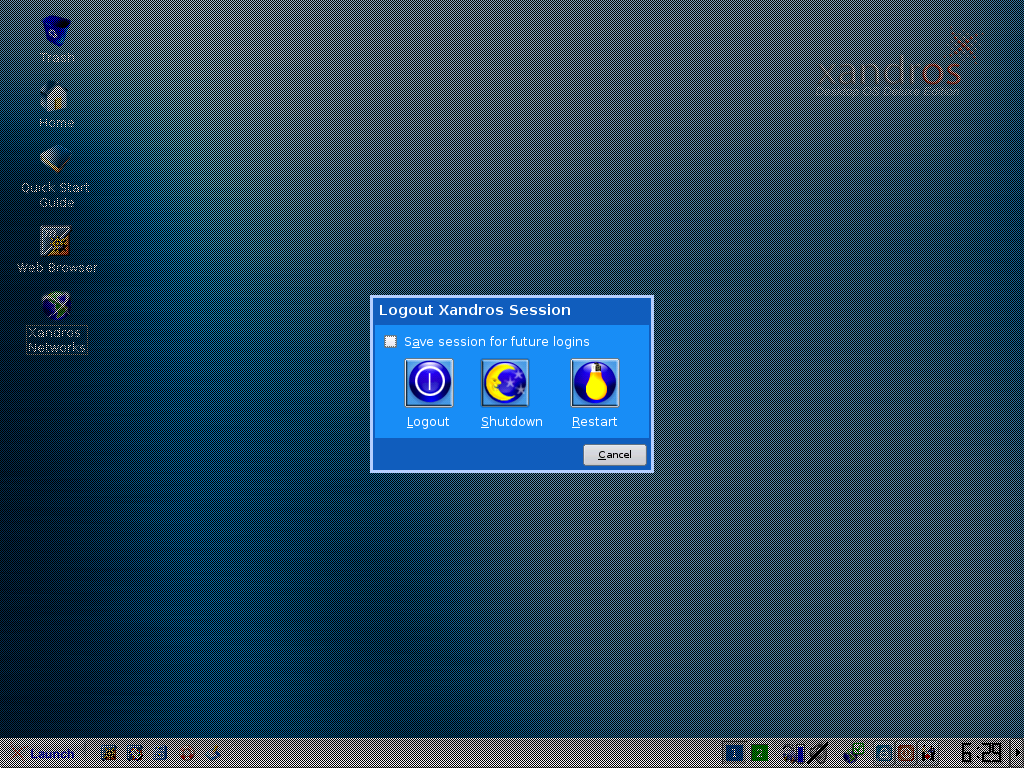Image resolution: width=1024 pixels, height=768 pixels.
Task: Click the switch user people icon
Action: coord(928,754)
